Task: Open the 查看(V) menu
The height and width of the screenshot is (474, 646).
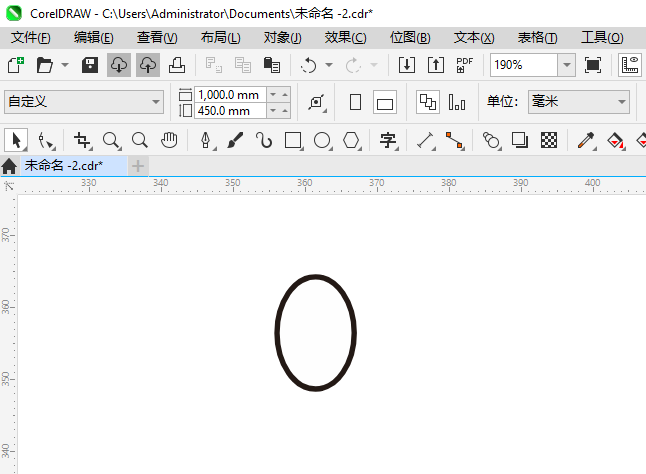Action: [157, 38]
